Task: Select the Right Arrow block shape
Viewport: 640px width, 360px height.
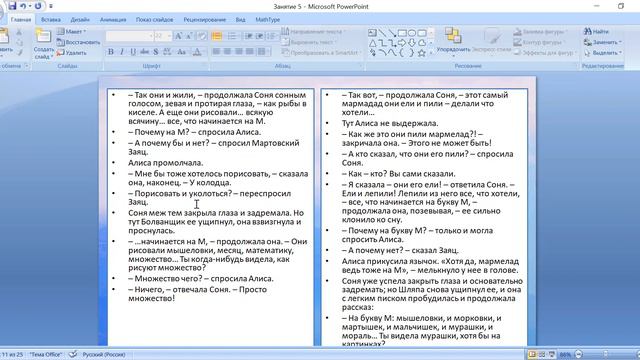Action: (x=402, y=43)
